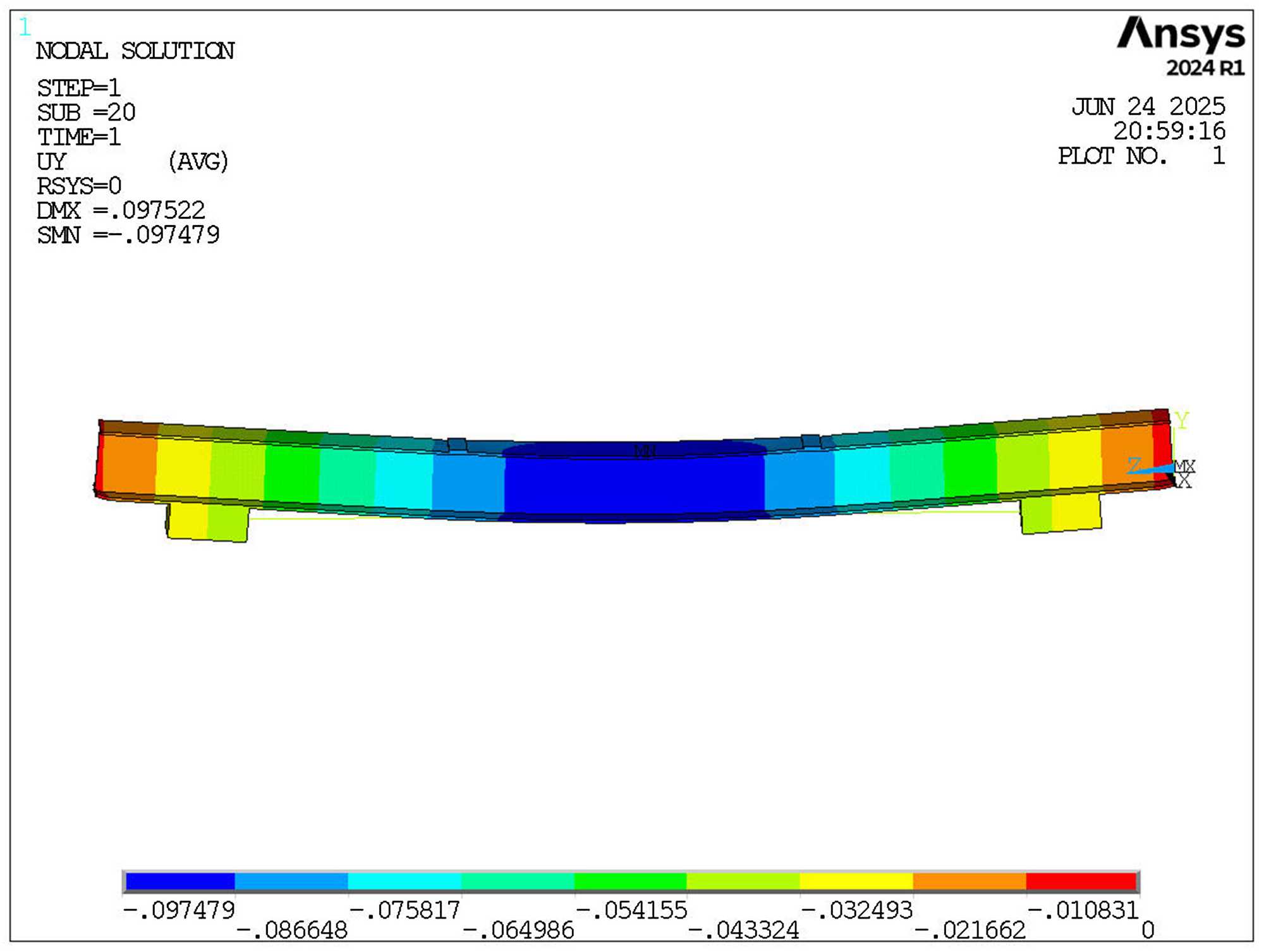Image resolution: width=1264 pixels, height=952 pixels.
Task: Click the DMX =.097522 value text
Action: pyautogui.click(x=121, y=211)
